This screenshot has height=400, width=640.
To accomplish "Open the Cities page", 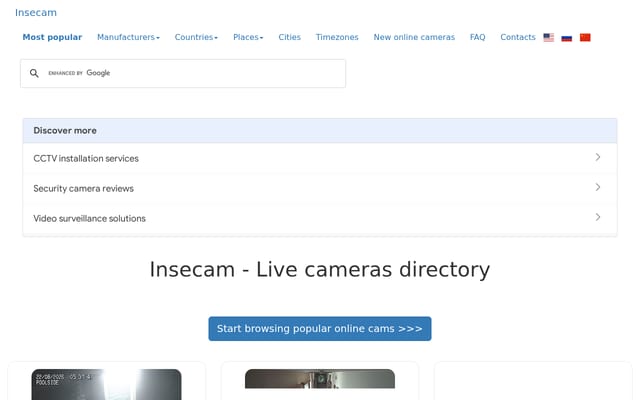I will point(289,37).
